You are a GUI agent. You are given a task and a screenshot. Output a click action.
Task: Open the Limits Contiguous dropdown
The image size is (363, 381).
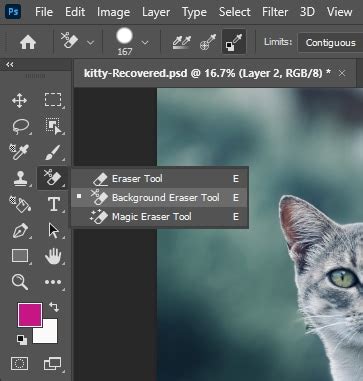tap(330, 43)
